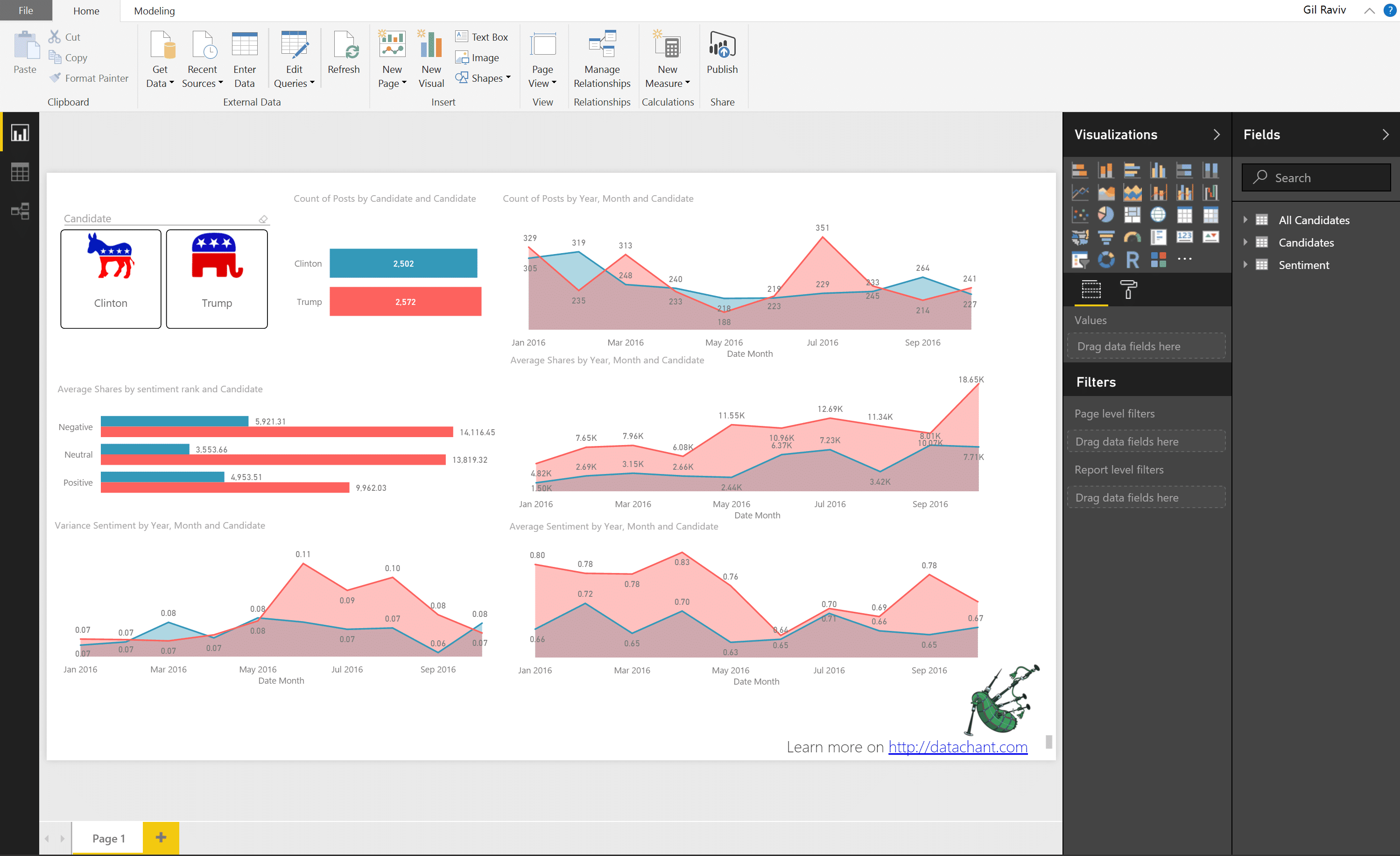Select the Trump slicer tile
Viewport: 1400px width, 856px height.
[217, 278]
